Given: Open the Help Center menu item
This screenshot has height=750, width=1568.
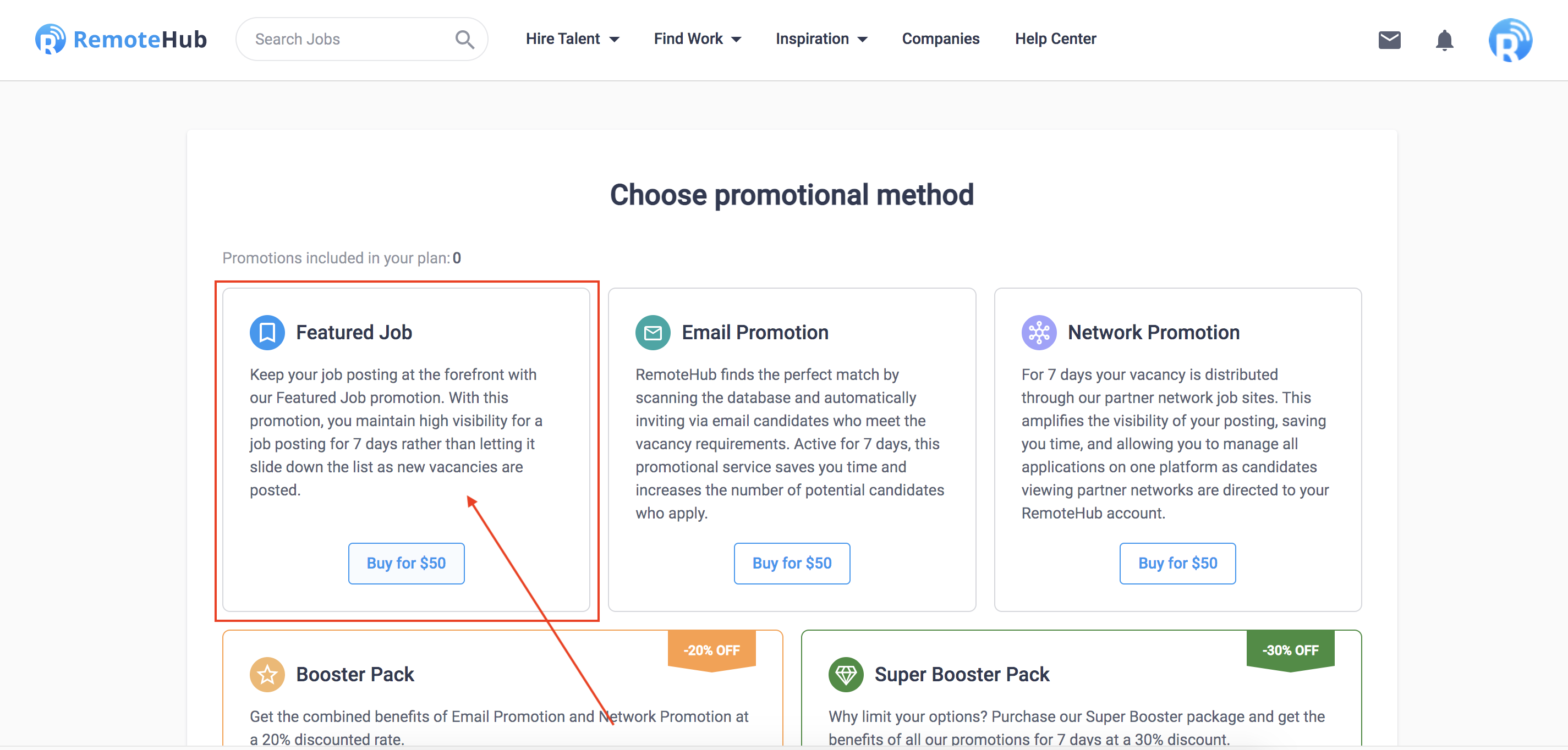Looking at the screenshot, I should pyautogui.click(x=1055, y=39).
